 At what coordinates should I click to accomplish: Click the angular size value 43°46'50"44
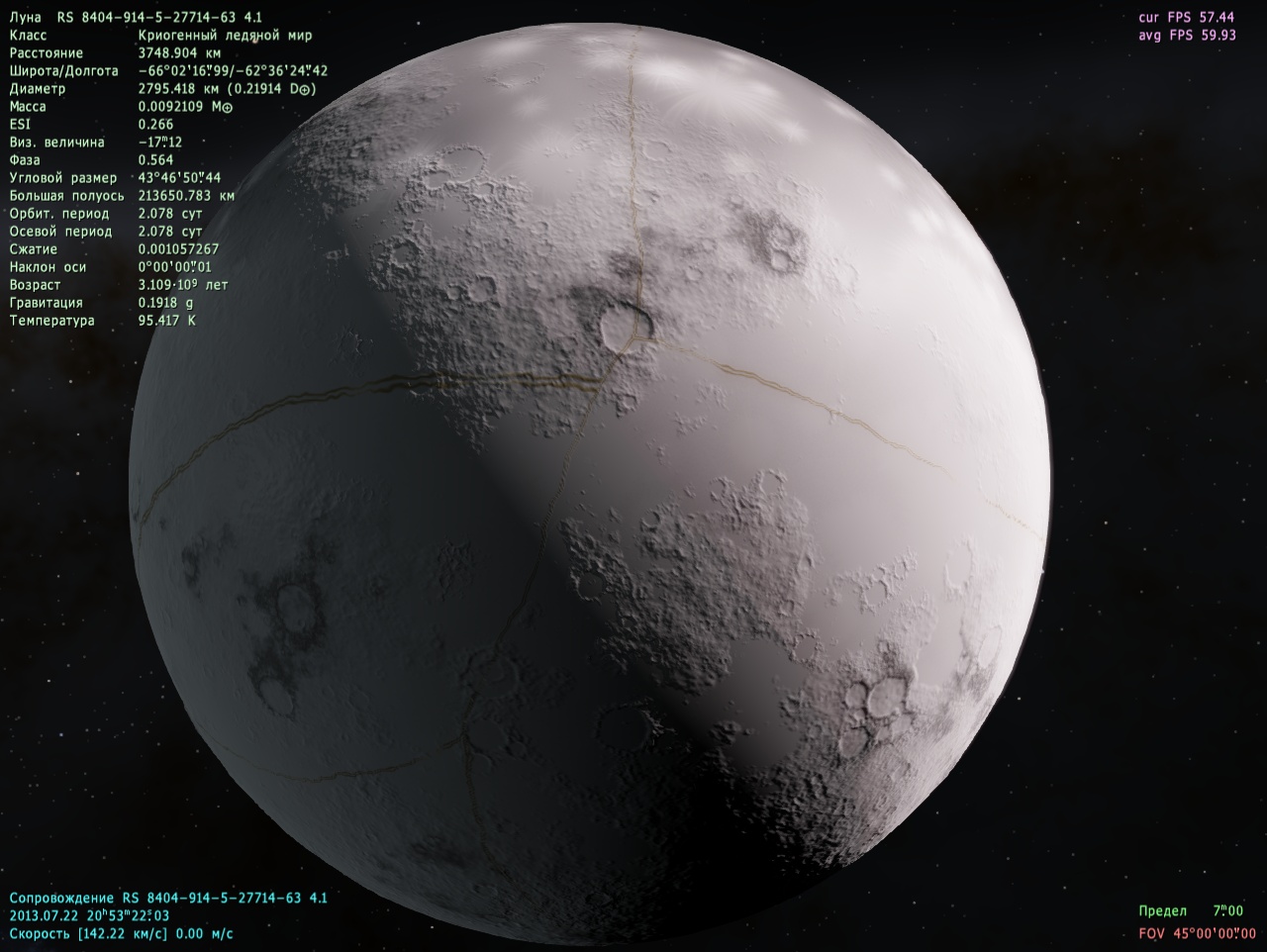click(x=180, y=178)
